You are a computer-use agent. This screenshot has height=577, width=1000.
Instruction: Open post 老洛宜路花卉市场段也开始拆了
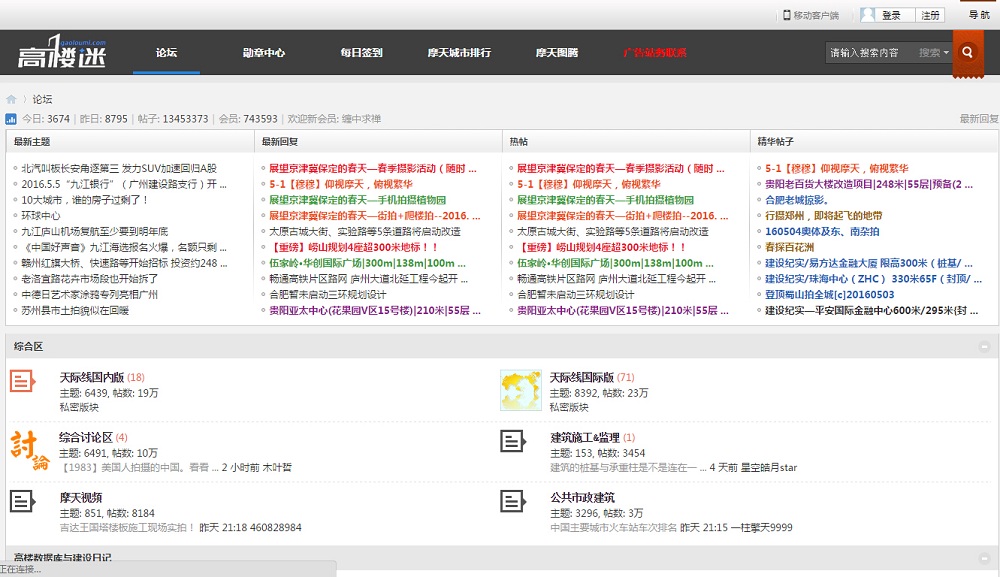[89, 279]
